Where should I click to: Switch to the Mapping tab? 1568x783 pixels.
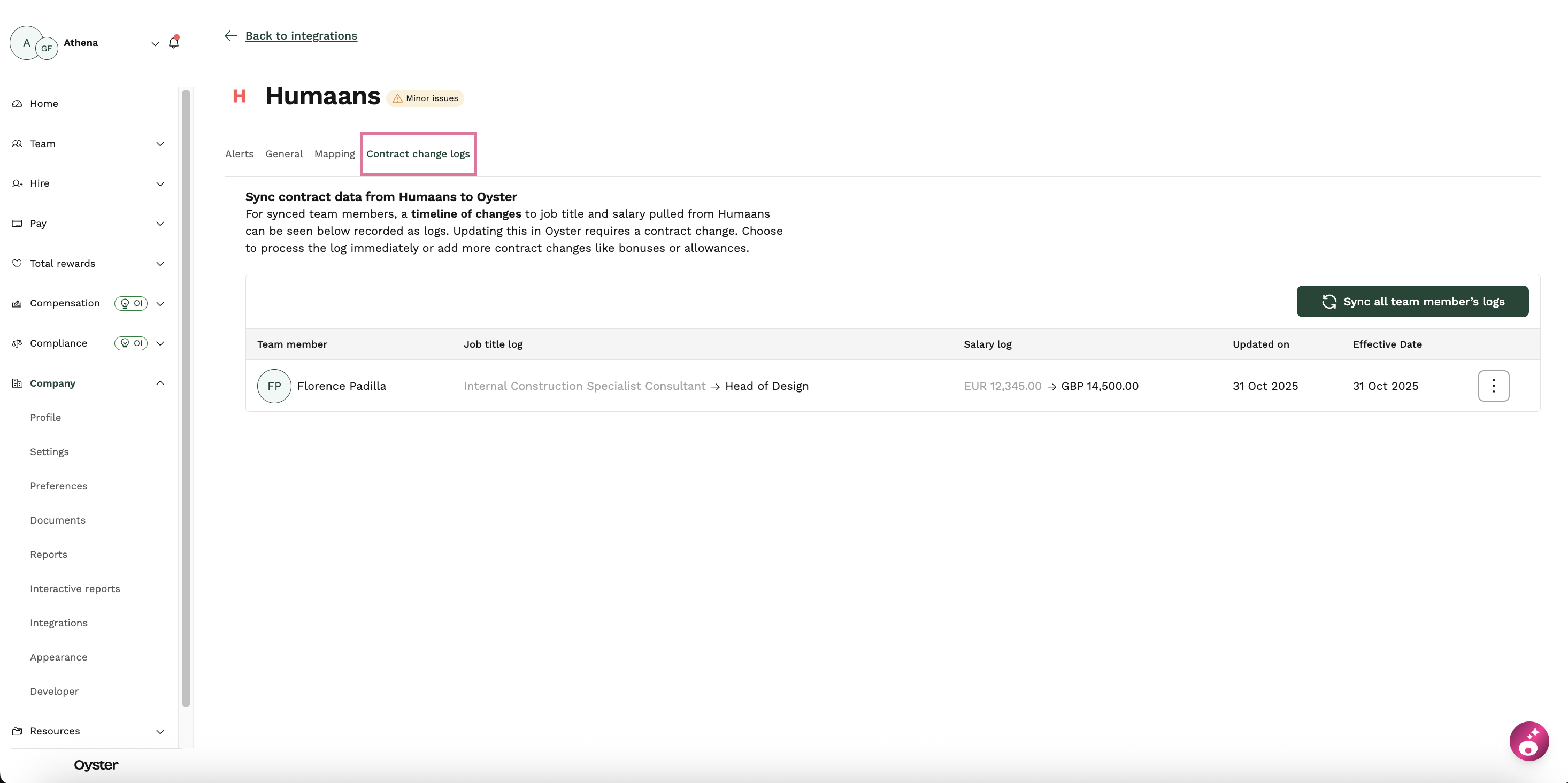334,154
